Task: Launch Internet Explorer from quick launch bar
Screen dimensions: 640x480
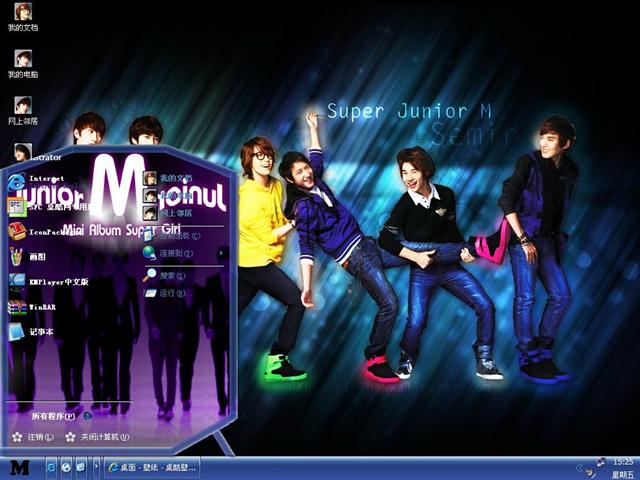Action: (51, 467)
